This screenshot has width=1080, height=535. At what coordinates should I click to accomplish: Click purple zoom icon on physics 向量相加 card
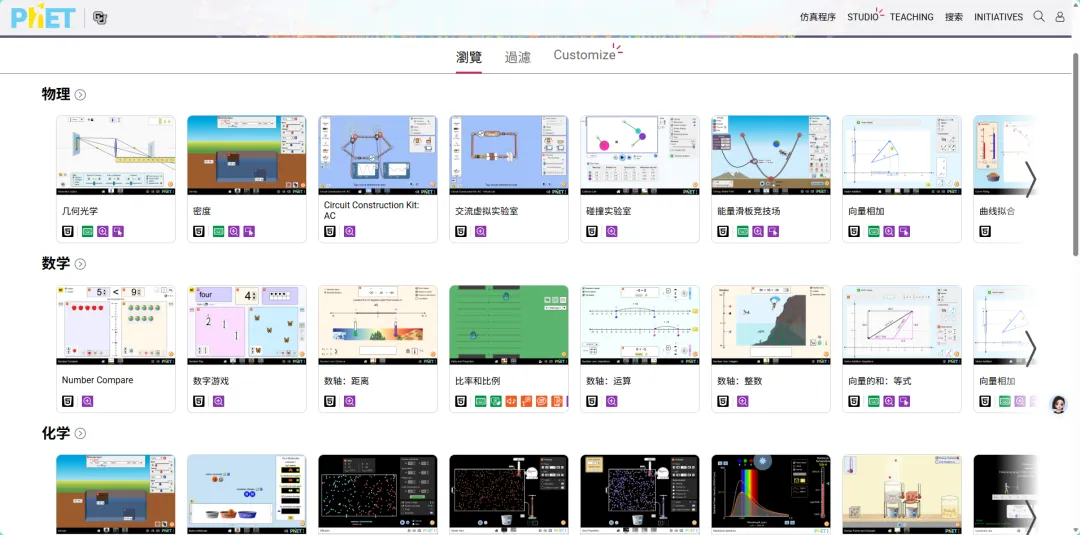tap(889, 231)
